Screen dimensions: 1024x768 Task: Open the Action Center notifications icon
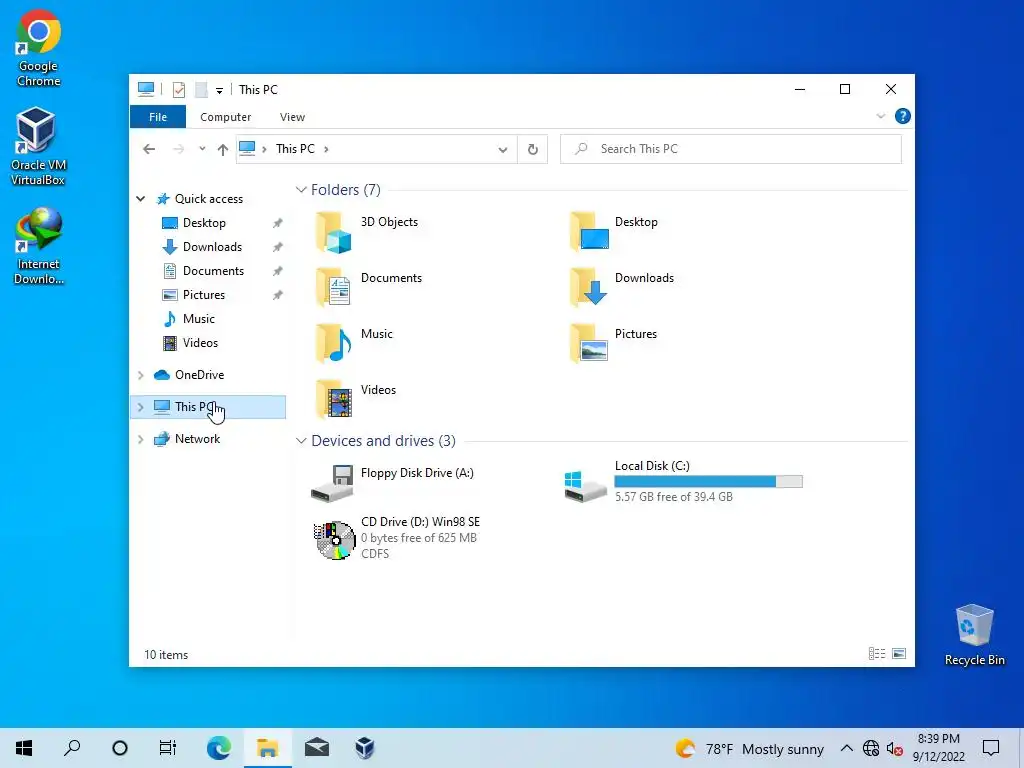point(991,748)
